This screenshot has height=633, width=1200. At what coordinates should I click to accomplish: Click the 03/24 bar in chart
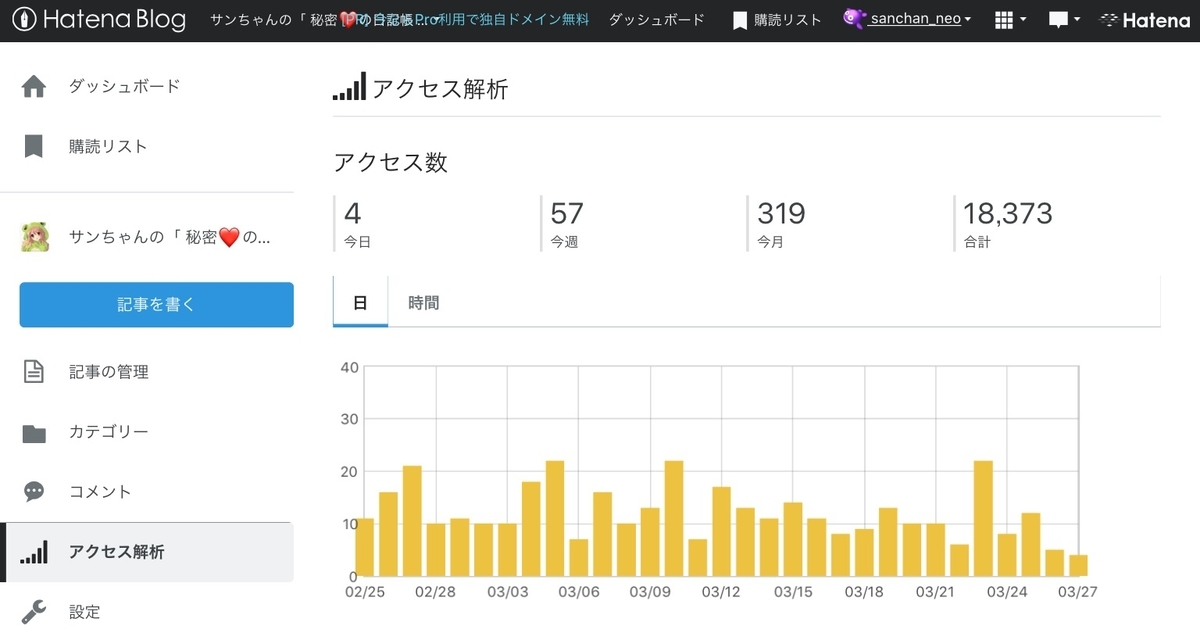(1007, 555)
